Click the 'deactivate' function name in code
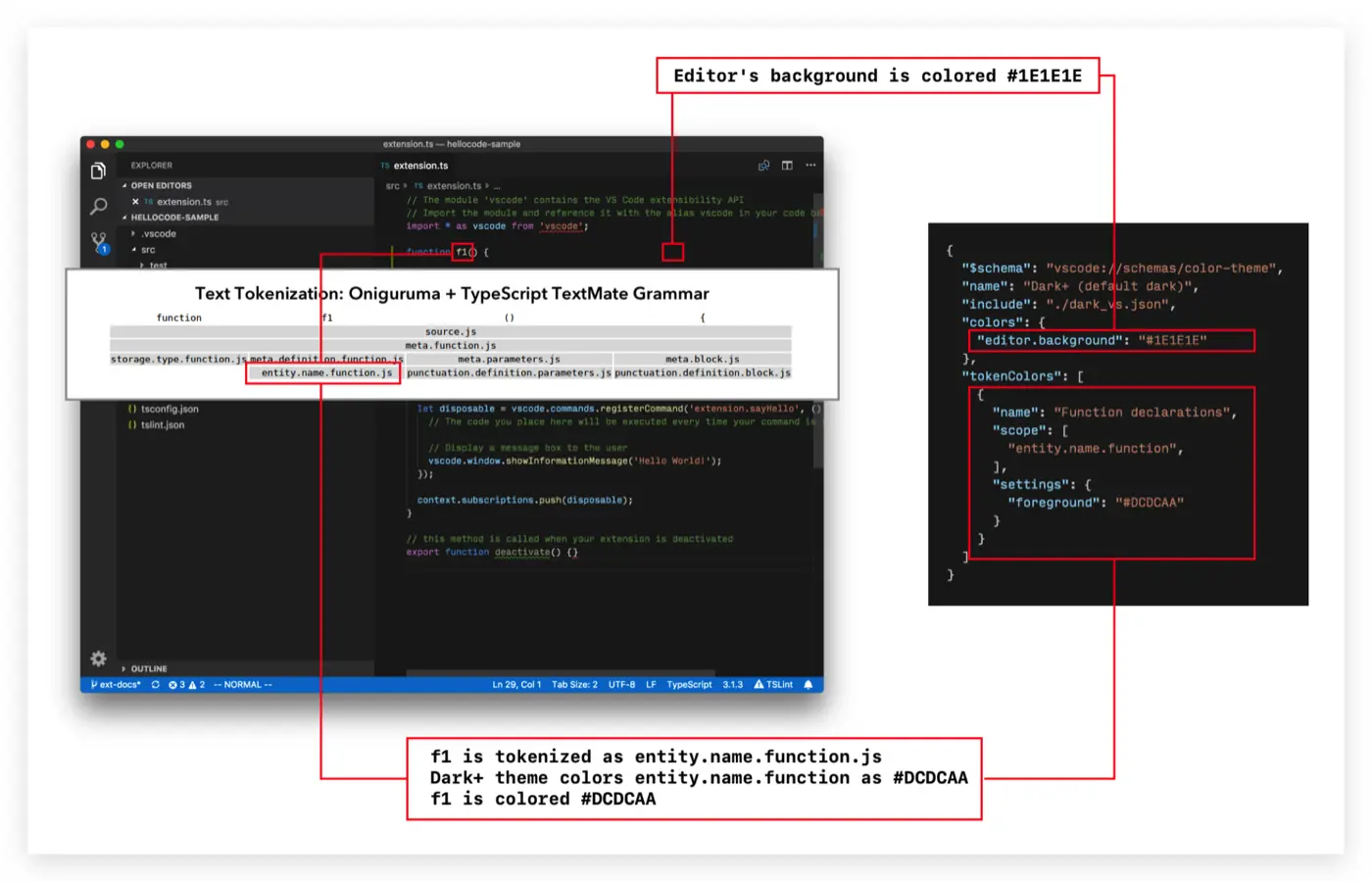Viewport: 1372px width, 882px height. click(x=521, y=553)
